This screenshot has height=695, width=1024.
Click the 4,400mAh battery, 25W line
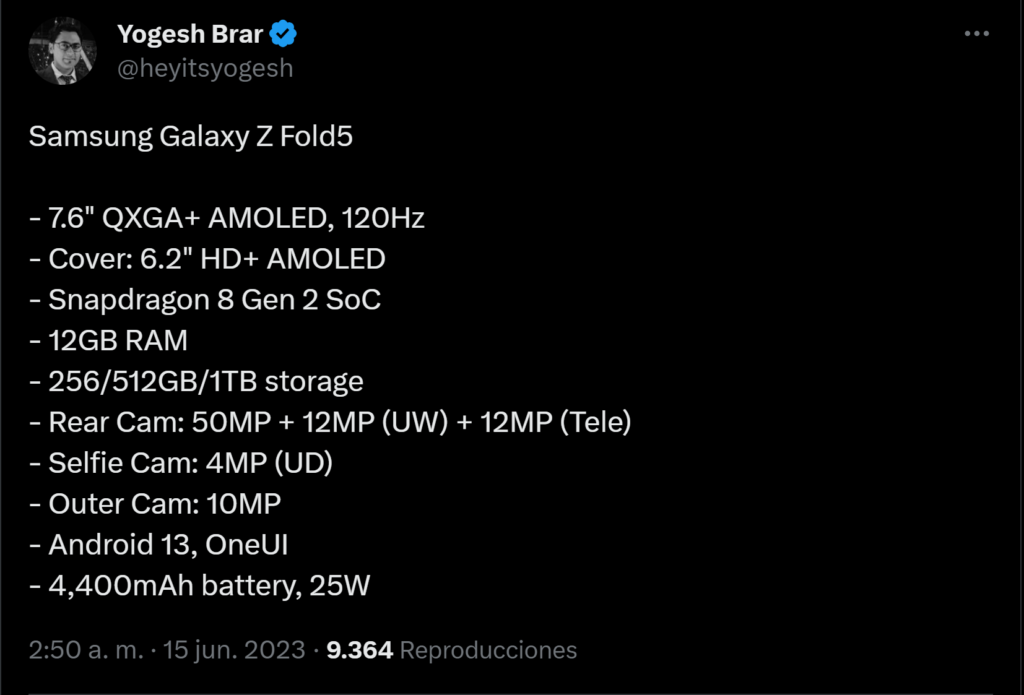click(x=200, y=585)
